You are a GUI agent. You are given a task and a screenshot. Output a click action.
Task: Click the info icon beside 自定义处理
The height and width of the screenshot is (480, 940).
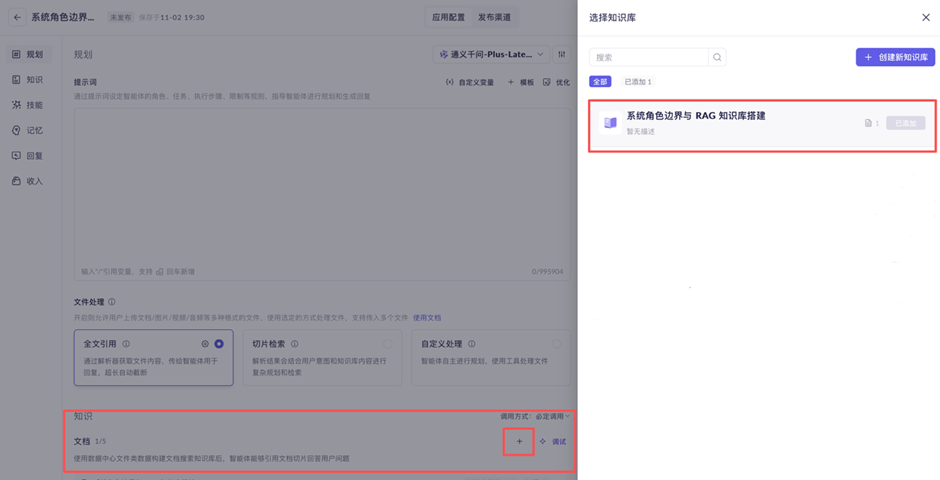click(x=472, y=344)
